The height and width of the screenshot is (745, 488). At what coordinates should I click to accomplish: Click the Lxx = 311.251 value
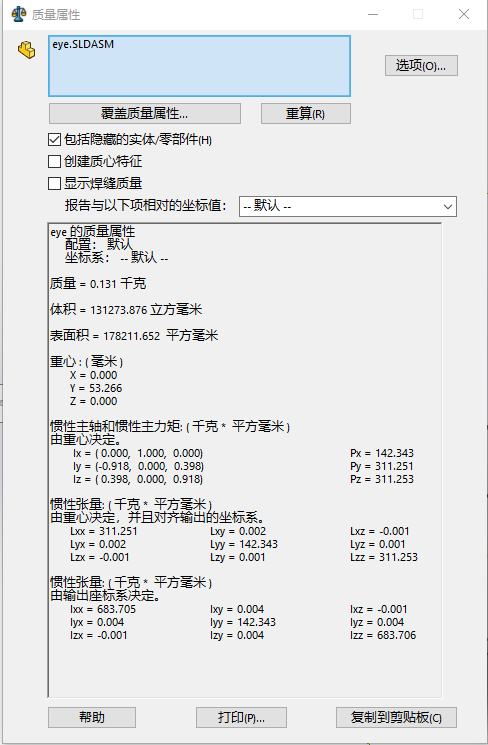click(x=104, y=531)
